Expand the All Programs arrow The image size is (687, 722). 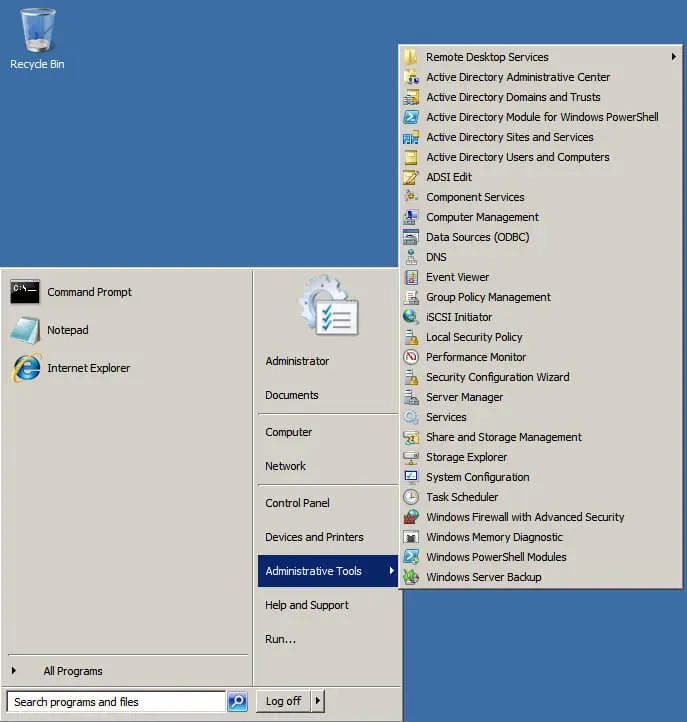pyautogui.click(x=14, y=670)
